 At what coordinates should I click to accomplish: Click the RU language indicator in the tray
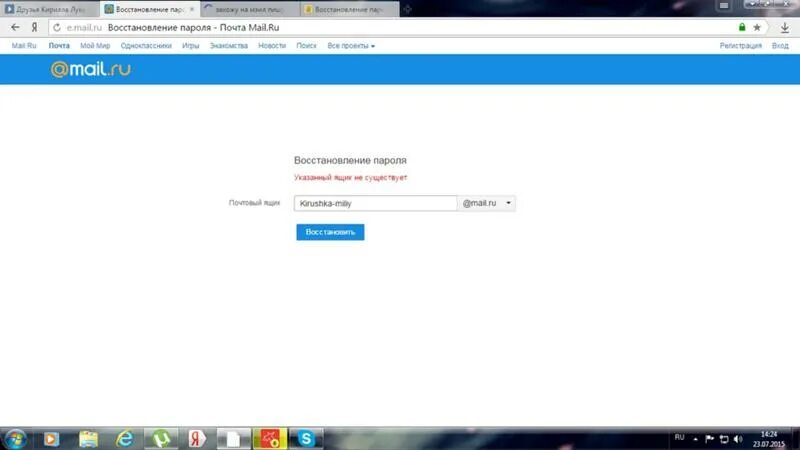pyautogui.click(x=679, y=438)
